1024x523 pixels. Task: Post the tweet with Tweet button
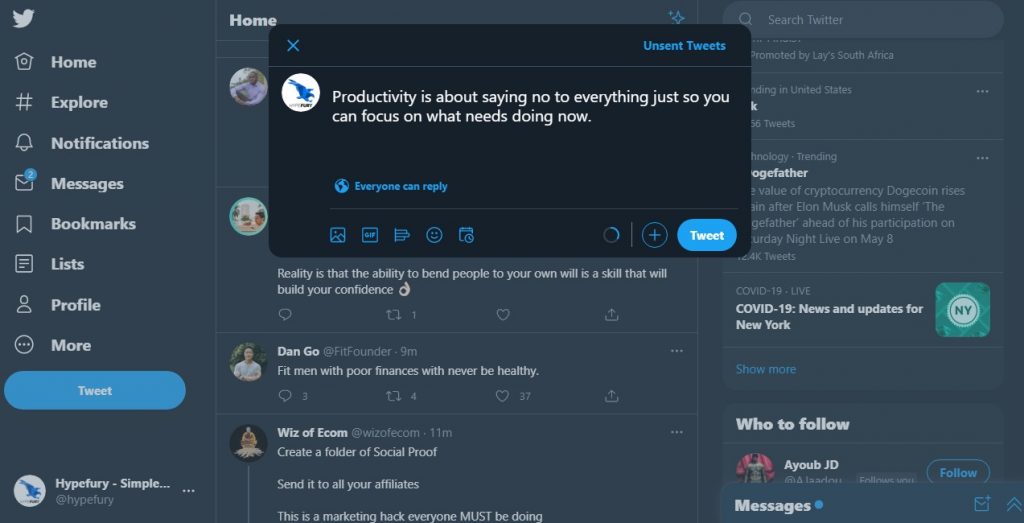click(706, 235)
